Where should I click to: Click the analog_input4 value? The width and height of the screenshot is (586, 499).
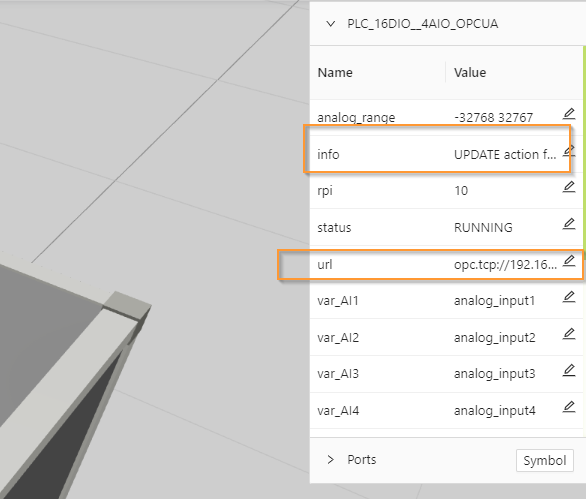tap(494, 411)
